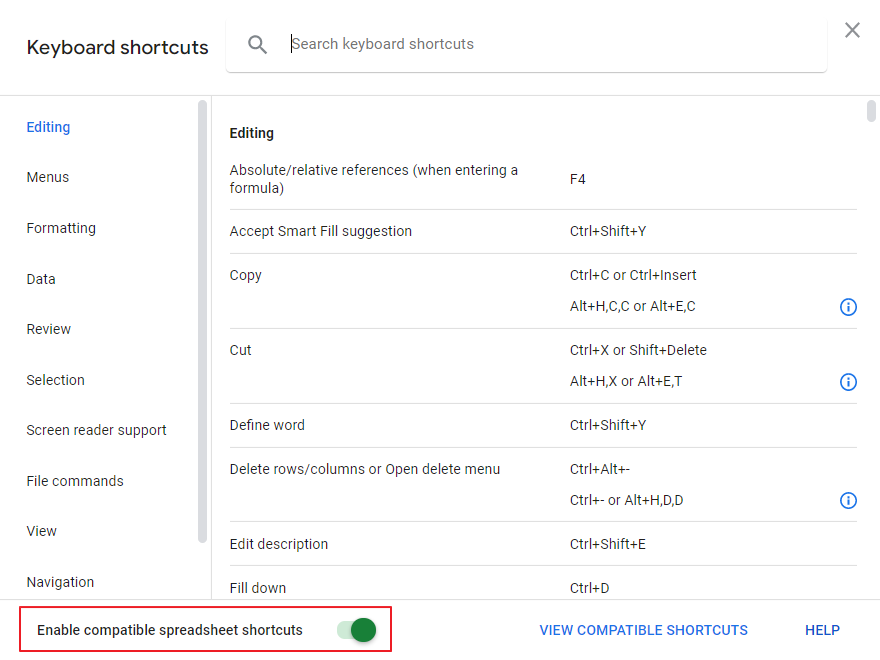The width and height of the screenshot is (880, 660).
Task: Open the HELP link
Action: coord(822,630)
